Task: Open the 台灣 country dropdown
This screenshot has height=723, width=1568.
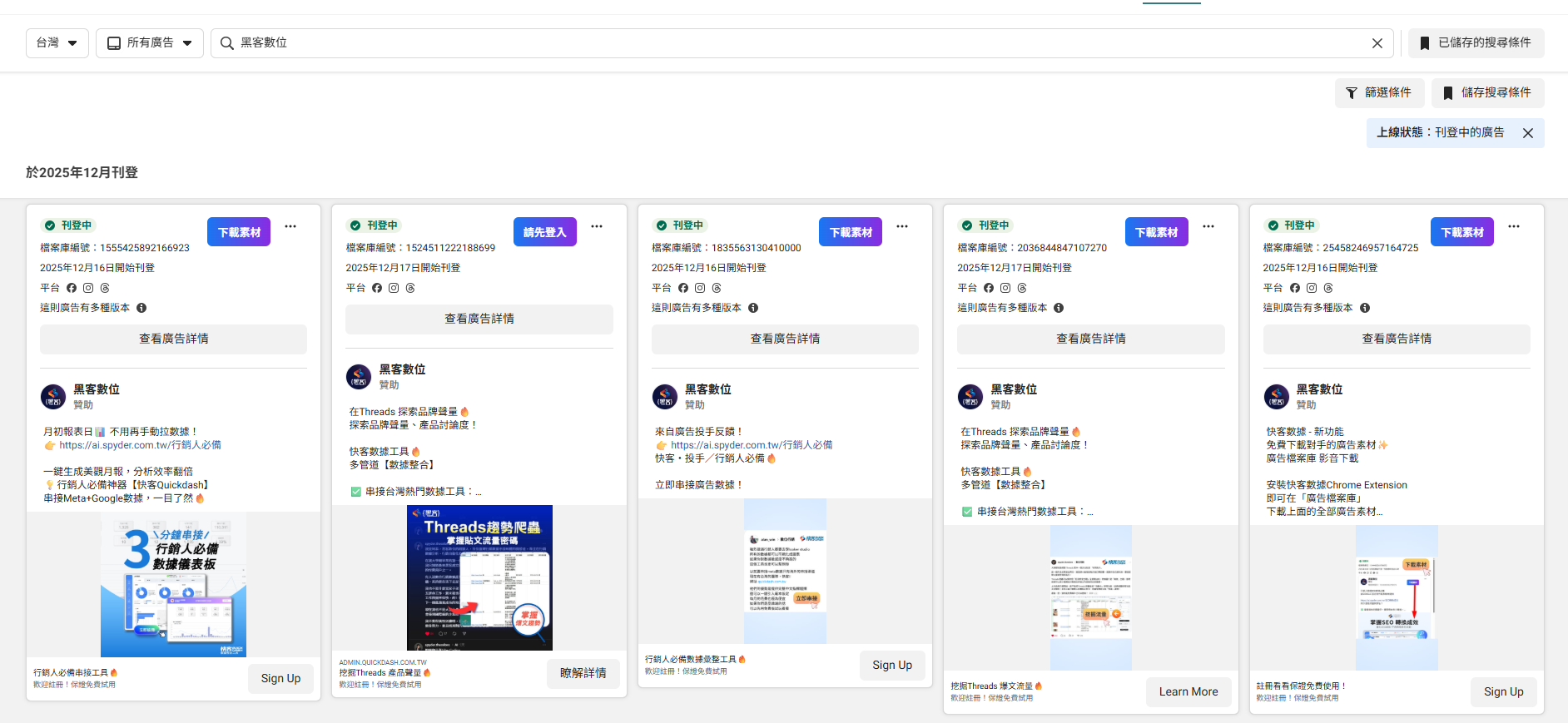Action: click(57, 42)
